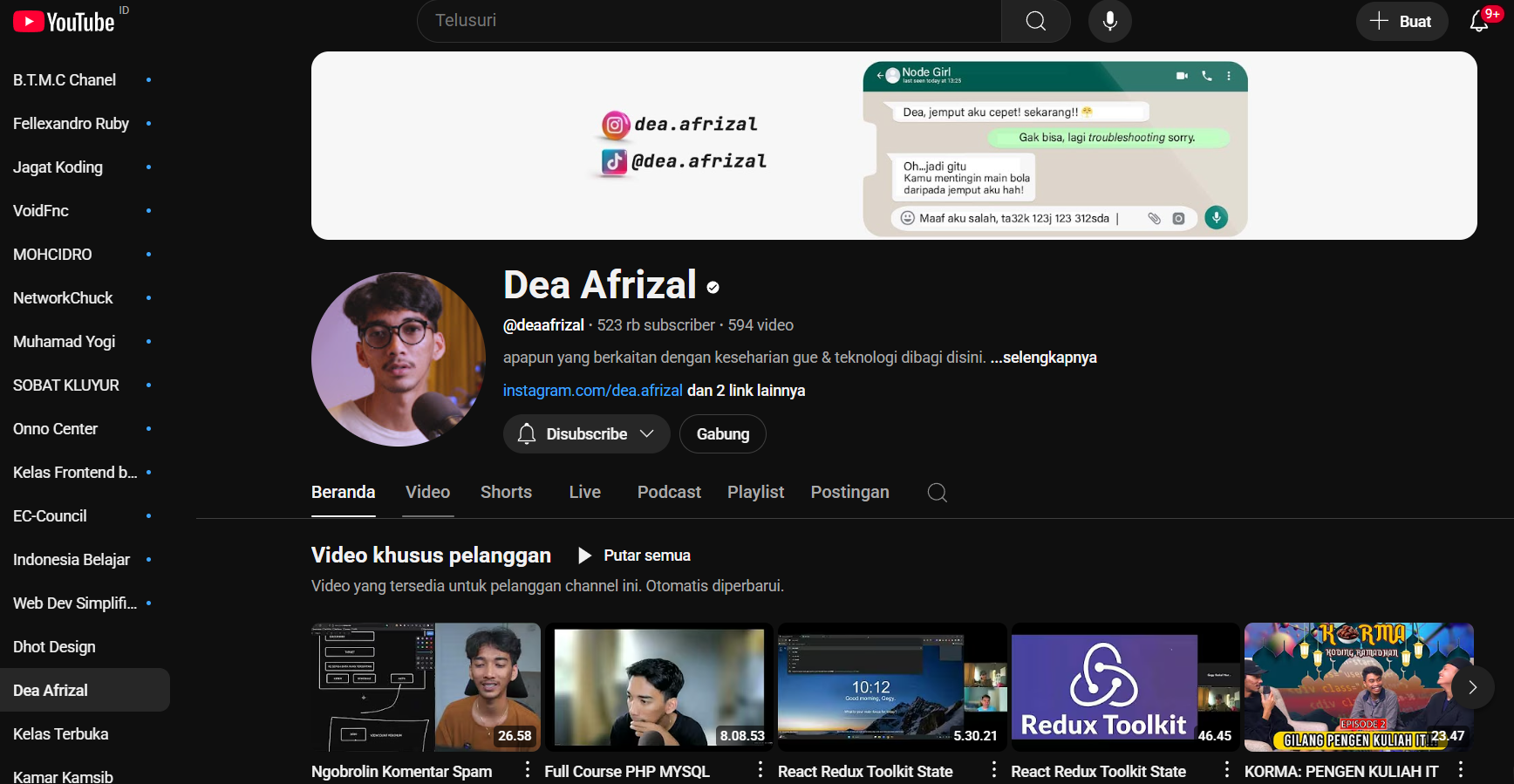Viewport: 1514px width, 784px height.
Task: Open KORMA Pengen Kuliah IT thumbnail
Action: (1359, 687)
